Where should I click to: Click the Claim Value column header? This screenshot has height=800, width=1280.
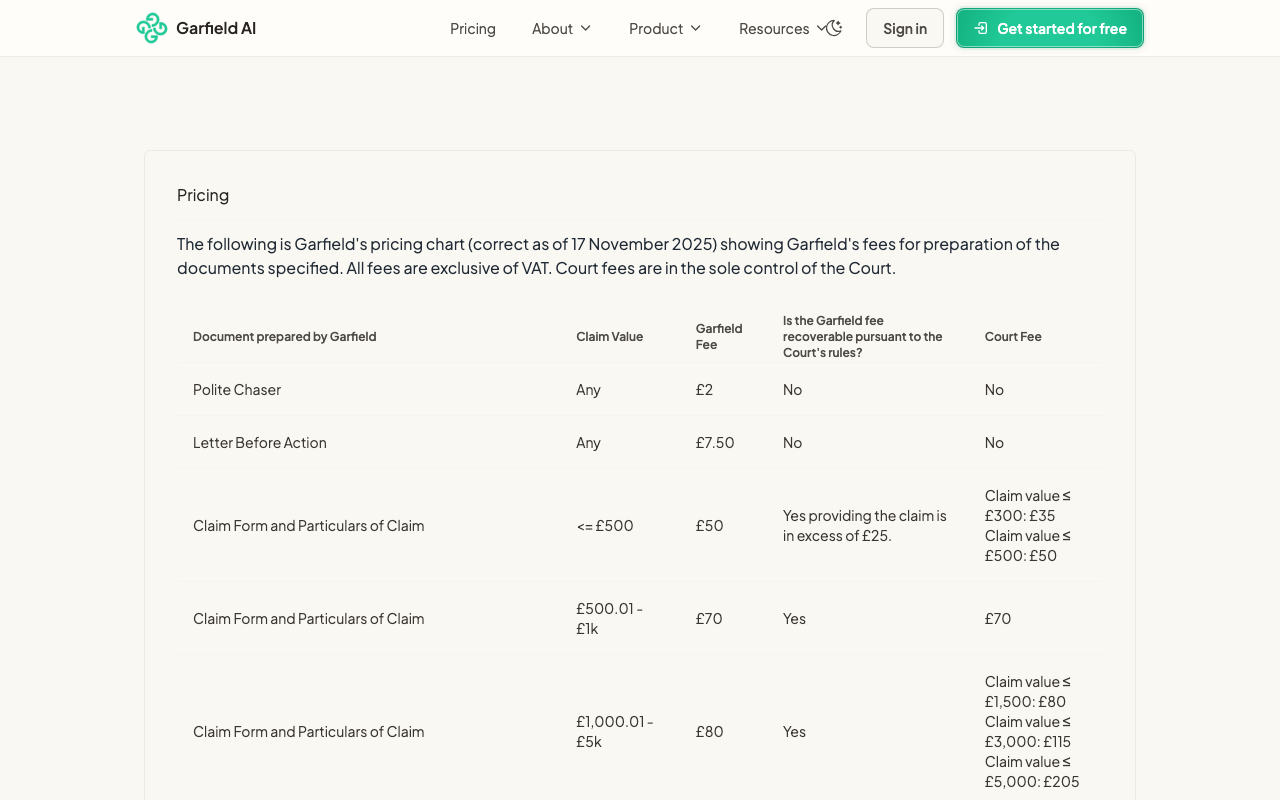coord(610,337)
